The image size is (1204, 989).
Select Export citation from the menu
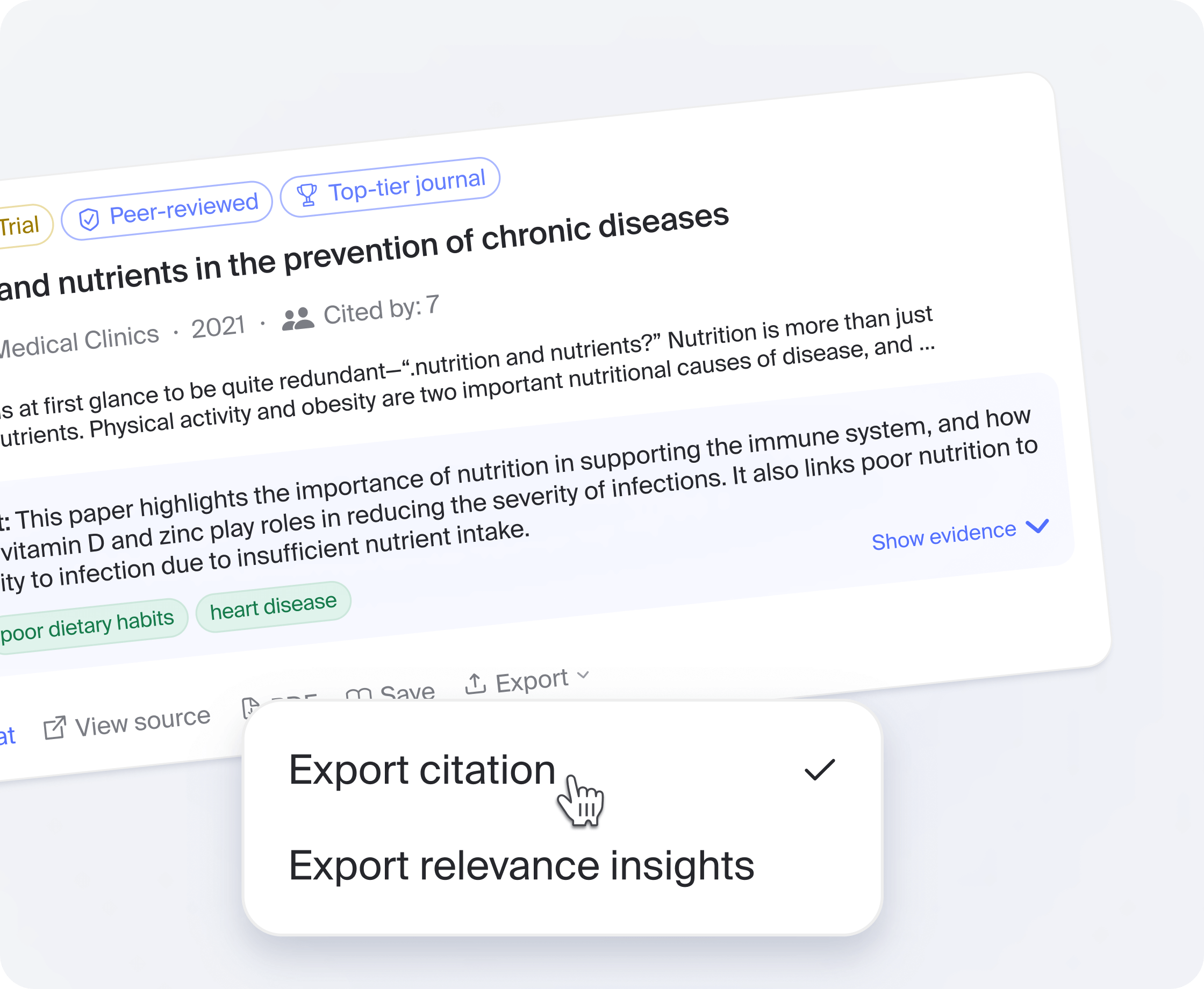421,769
